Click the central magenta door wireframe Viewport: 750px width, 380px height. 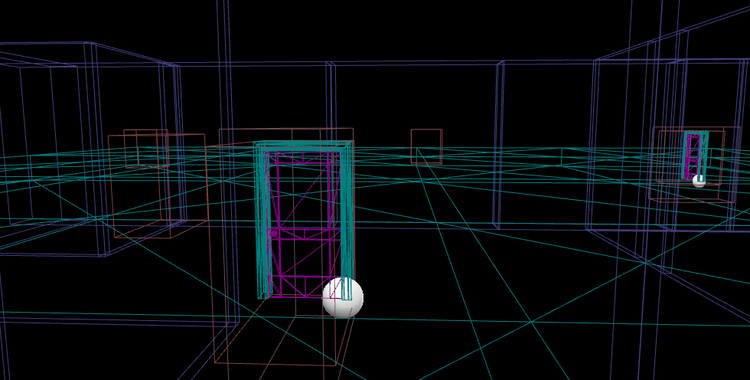coord(304,223)
